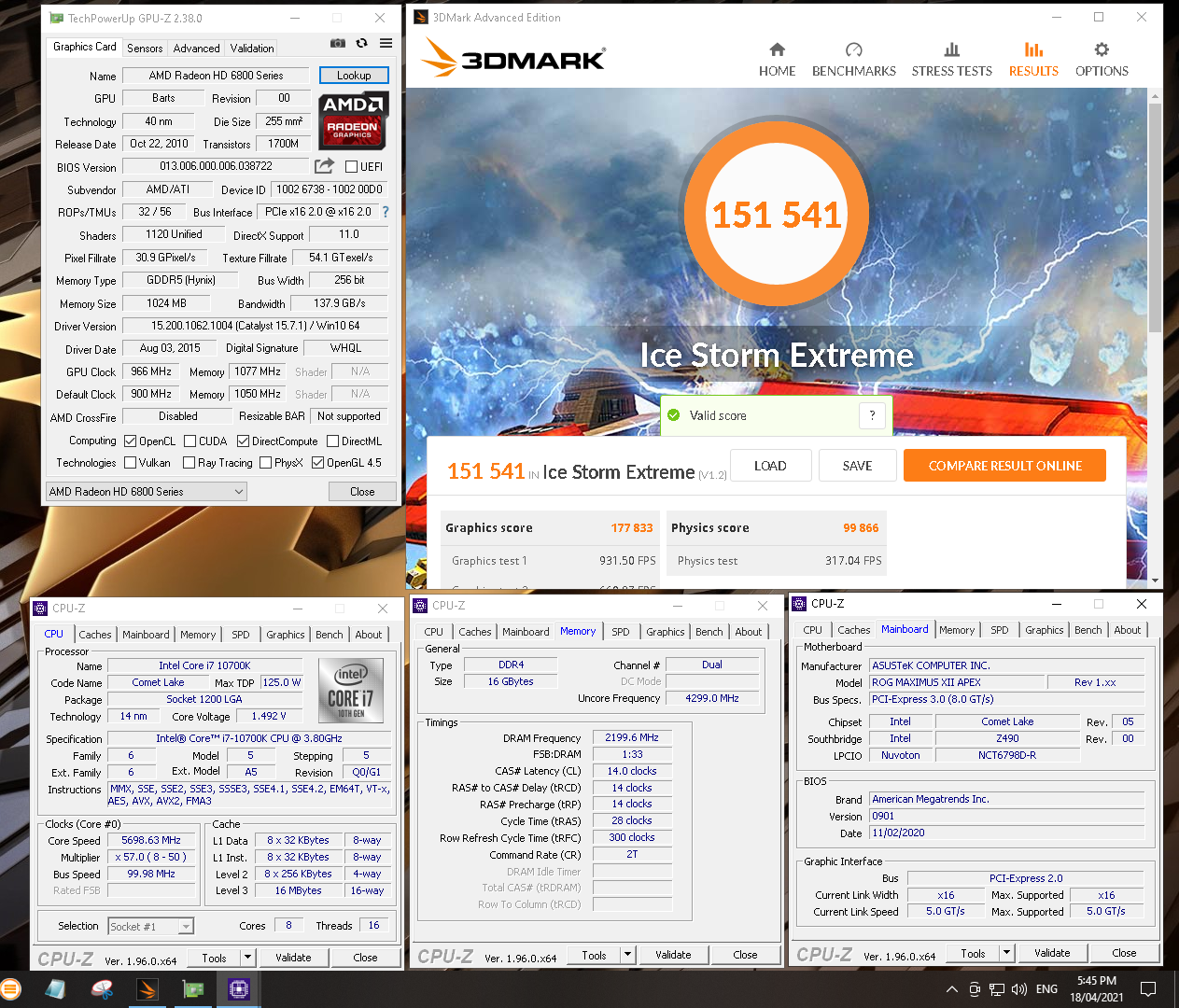The width and height of the screenshot is (1179, 1008).
Task: Click the LOAD button in 3DMark
Action: pyautogui.click(x=770, y=466)
